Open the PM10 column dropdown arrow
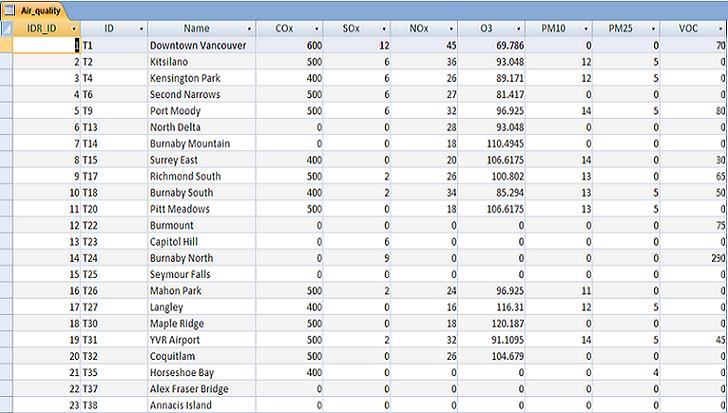Screen dimensions: 728x413 pyautogui.click(x=587, y=29)
